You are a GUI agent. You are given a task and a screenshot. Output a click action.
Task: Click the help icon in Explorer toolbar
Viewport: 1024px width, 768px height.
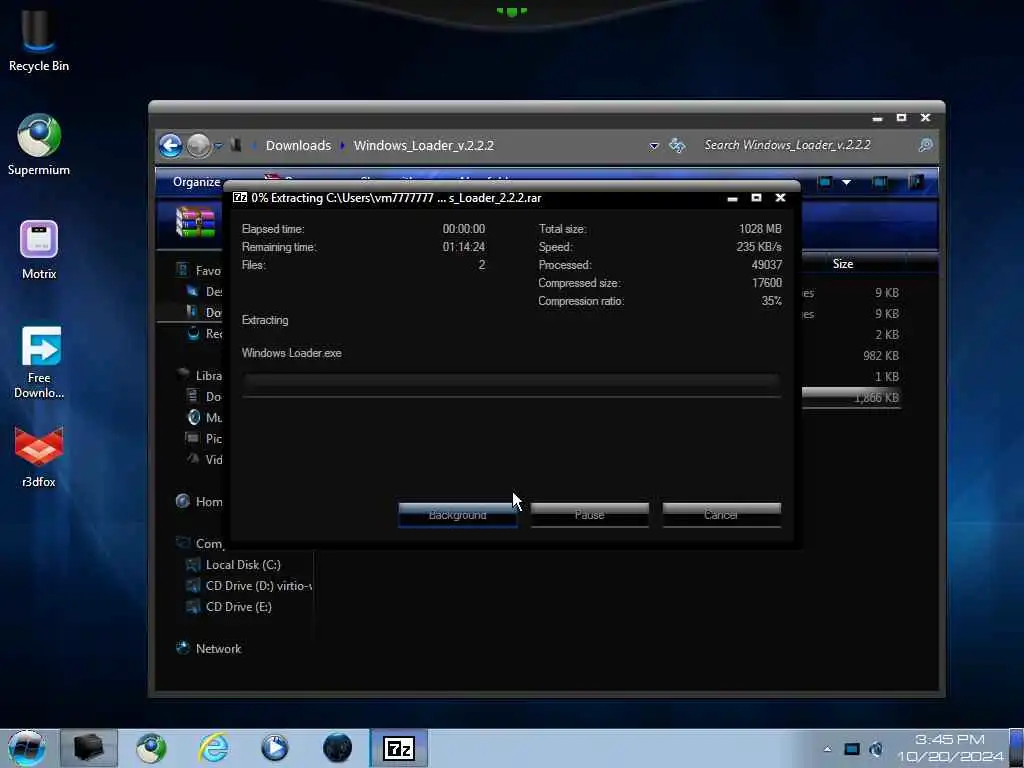pos(916,182)
